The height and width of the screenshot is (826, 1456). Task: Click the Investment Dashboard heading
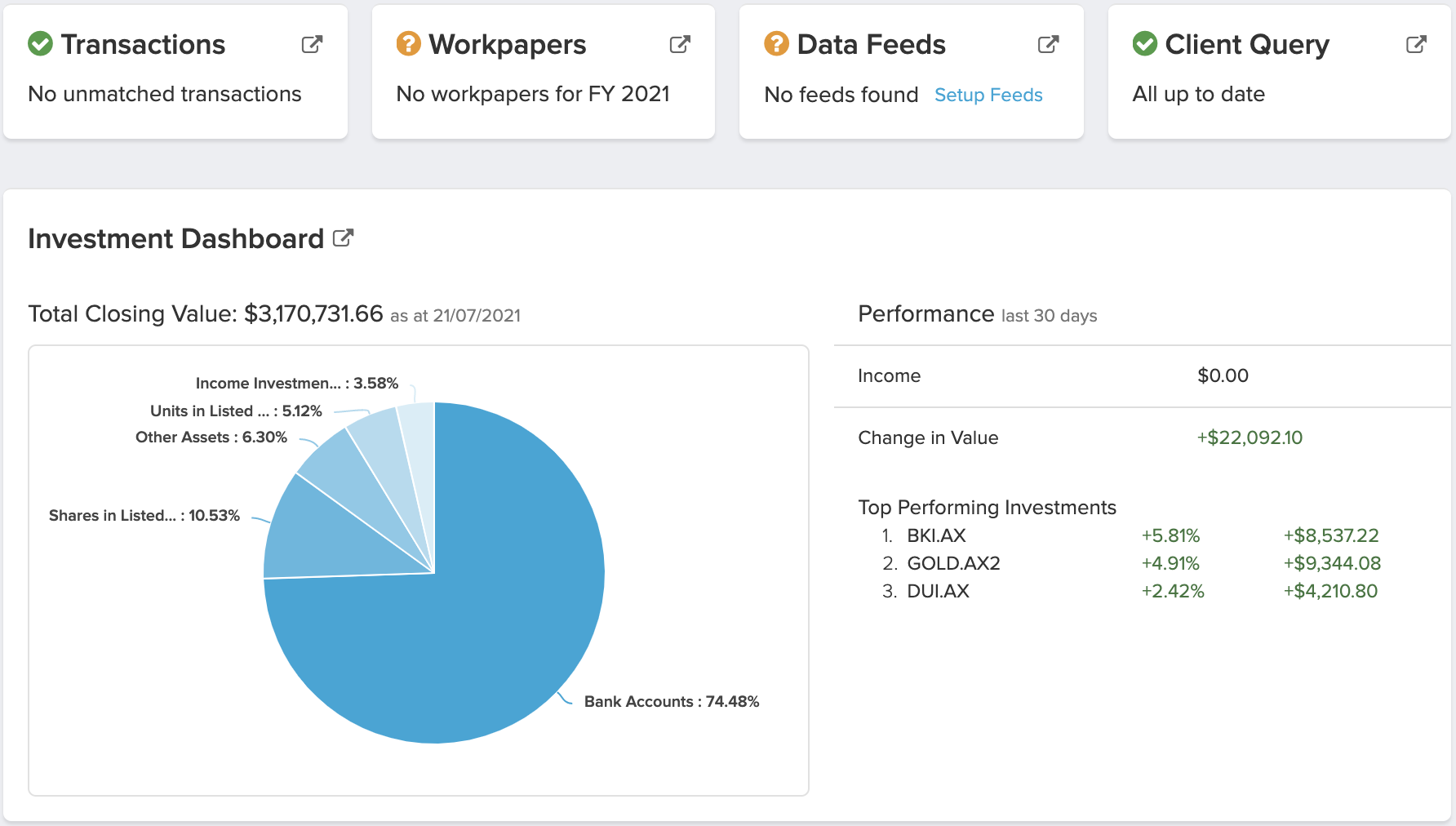[175, 238]
